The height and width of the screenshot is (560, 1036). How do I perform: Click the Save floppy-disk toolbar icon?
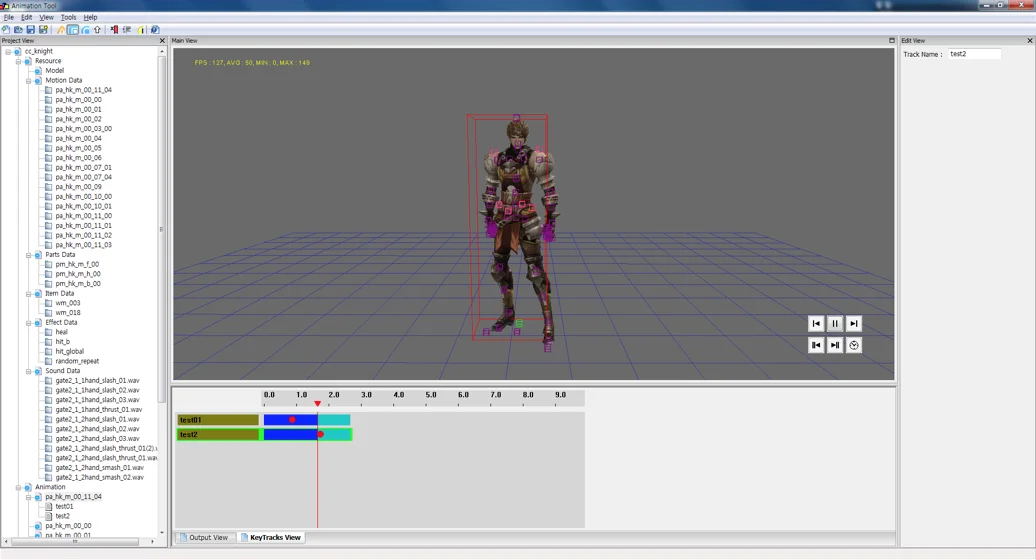(30, 30)
